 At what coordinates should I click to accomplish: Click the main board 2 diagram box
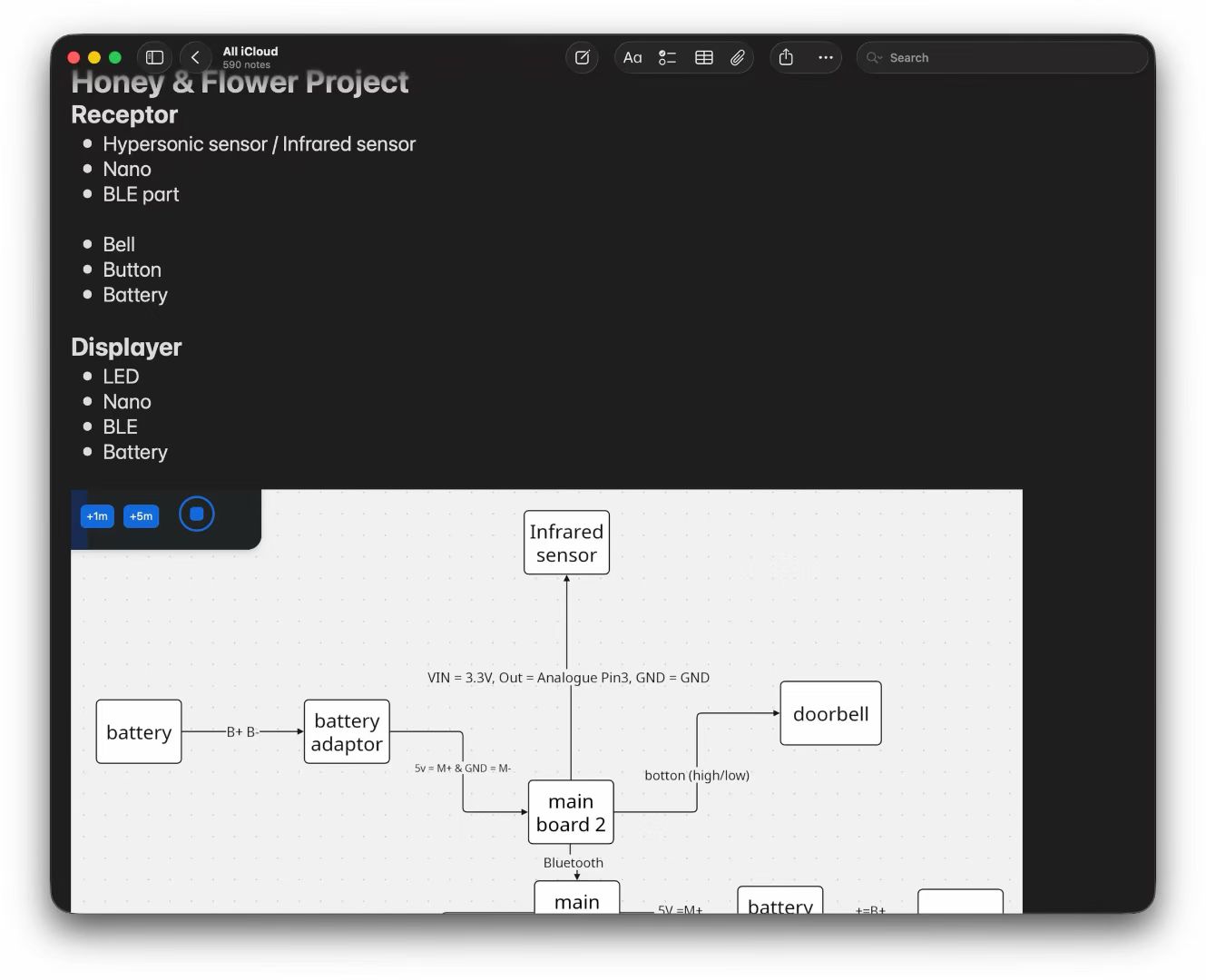(571, 812)
